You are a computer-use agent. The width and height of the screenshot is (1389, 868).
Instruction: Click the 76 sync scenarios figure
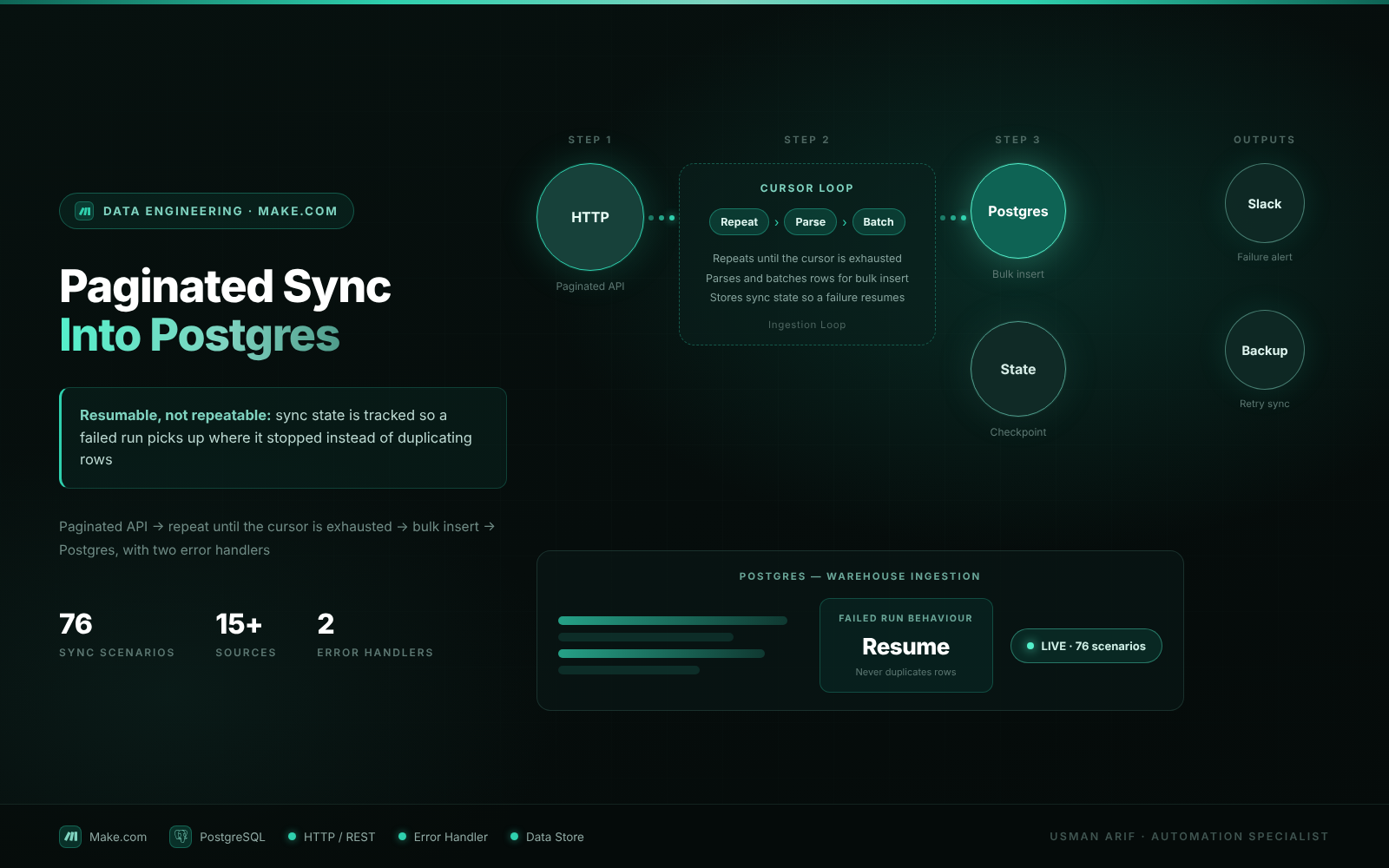[x=76, y=624]
